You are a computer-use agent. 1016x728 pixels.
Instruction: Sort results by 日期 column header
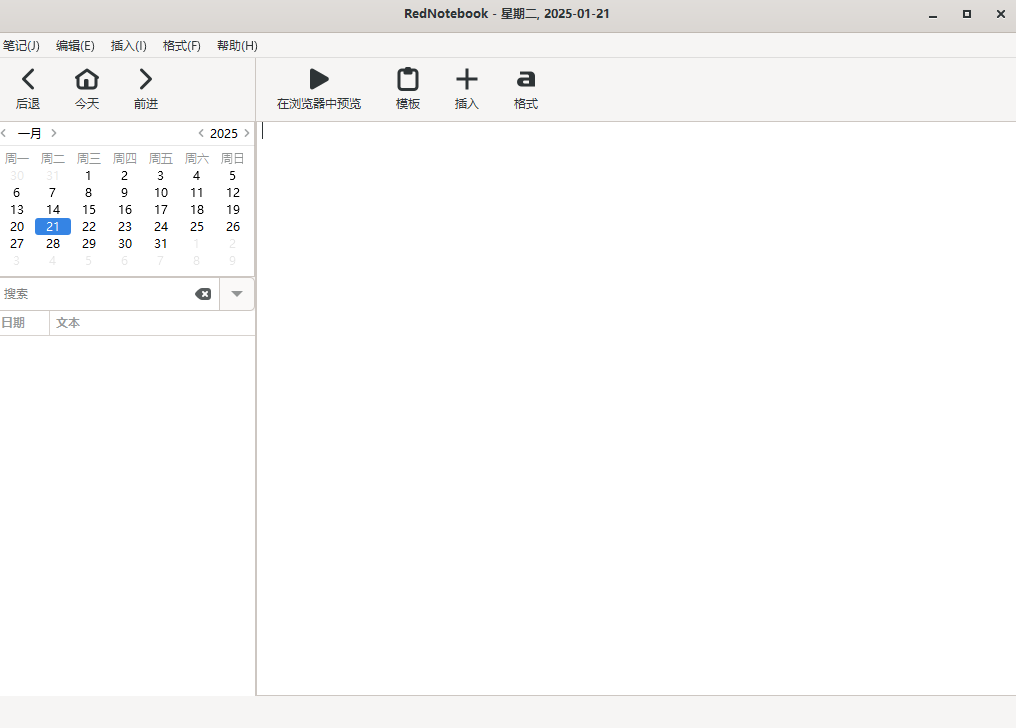pyautogui.click(x=14, y=323)
